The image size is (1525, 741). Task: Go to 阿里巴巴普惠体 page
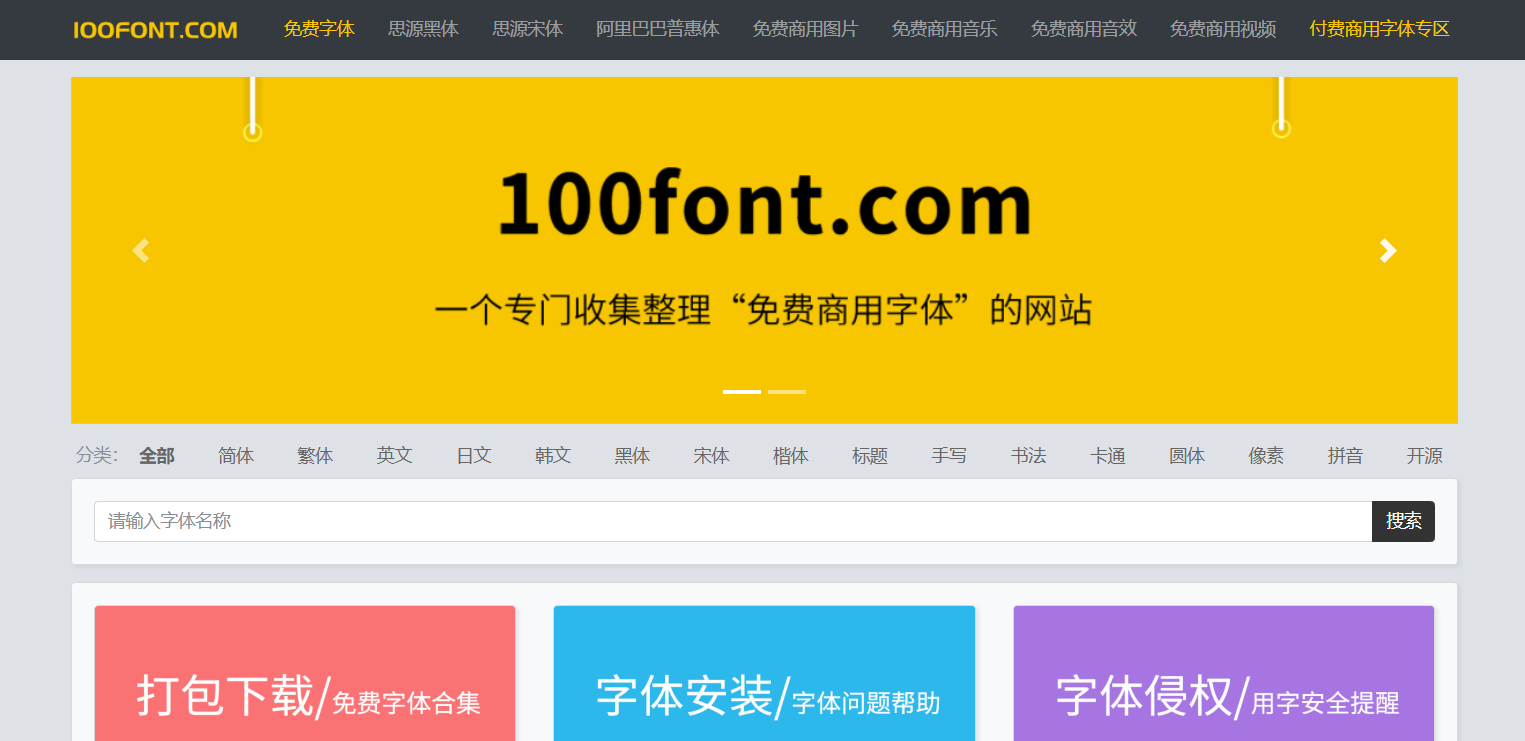(x=657, y=29)
